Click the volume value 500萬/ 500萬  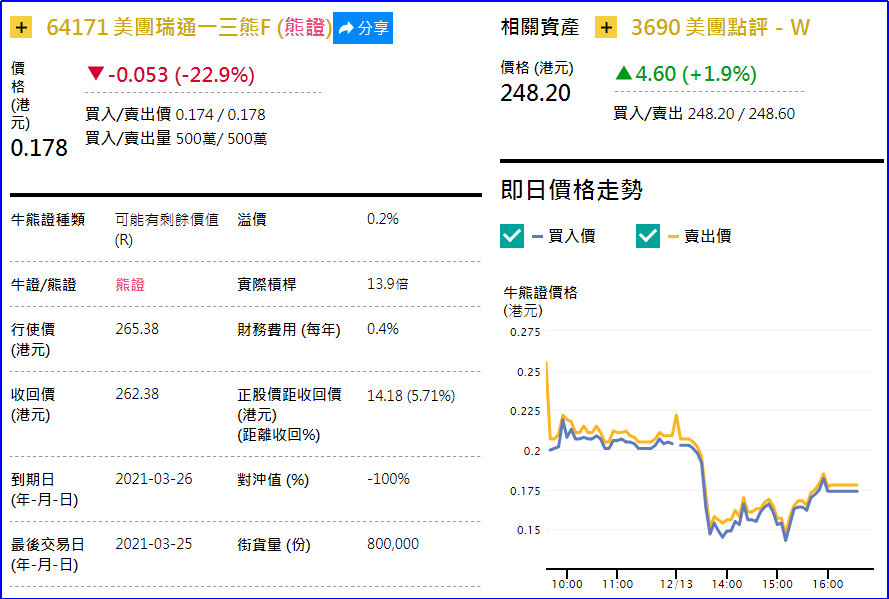tap(221, 138)
